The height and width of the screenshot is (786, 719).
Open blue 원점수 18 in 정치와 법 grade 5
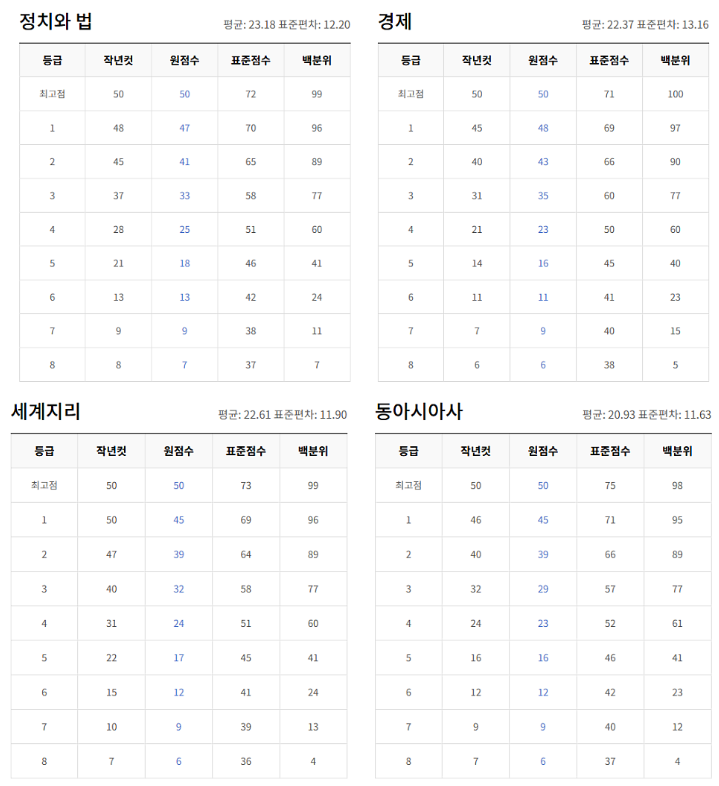point(185,263)
